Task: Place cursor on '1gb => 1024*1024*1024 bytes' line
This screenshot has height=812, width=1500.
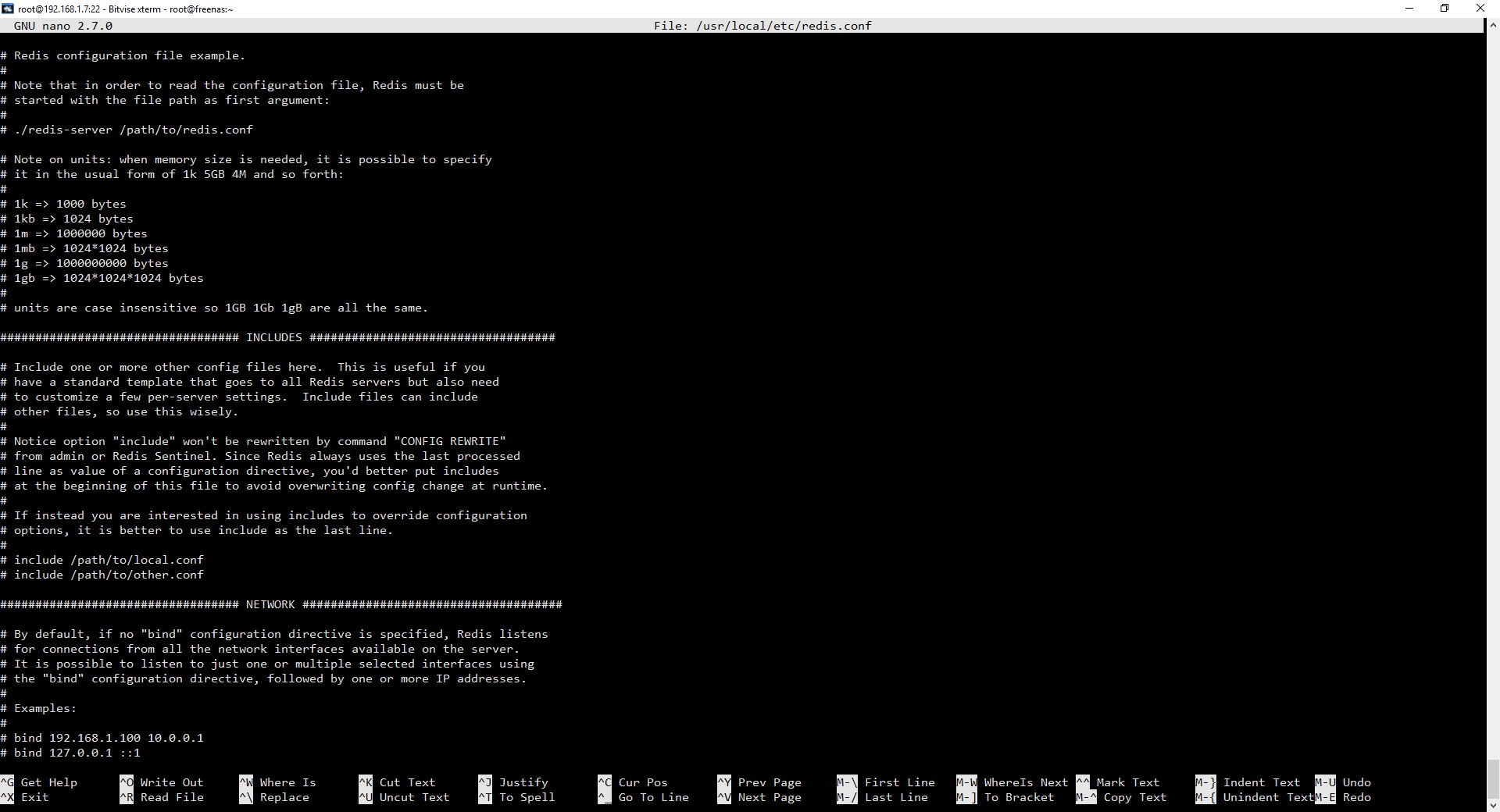Action: click(x=102, y=278)
